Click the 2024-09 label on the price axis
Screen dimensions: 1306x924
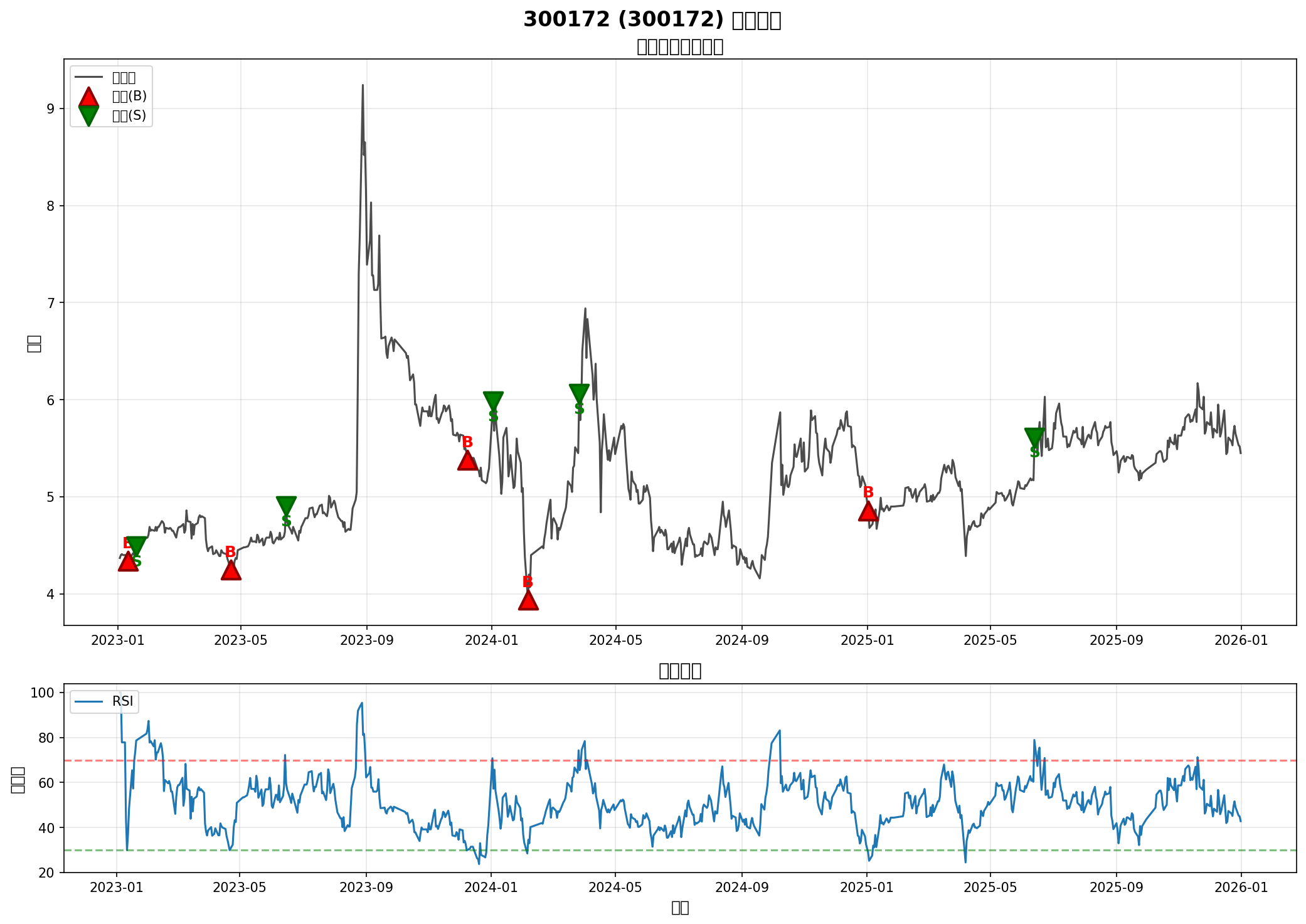(741, 640)
